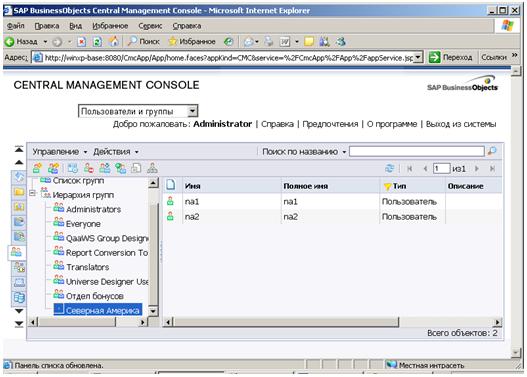Open the IE Файл menu
527x377 pixels.
point(15,26)
